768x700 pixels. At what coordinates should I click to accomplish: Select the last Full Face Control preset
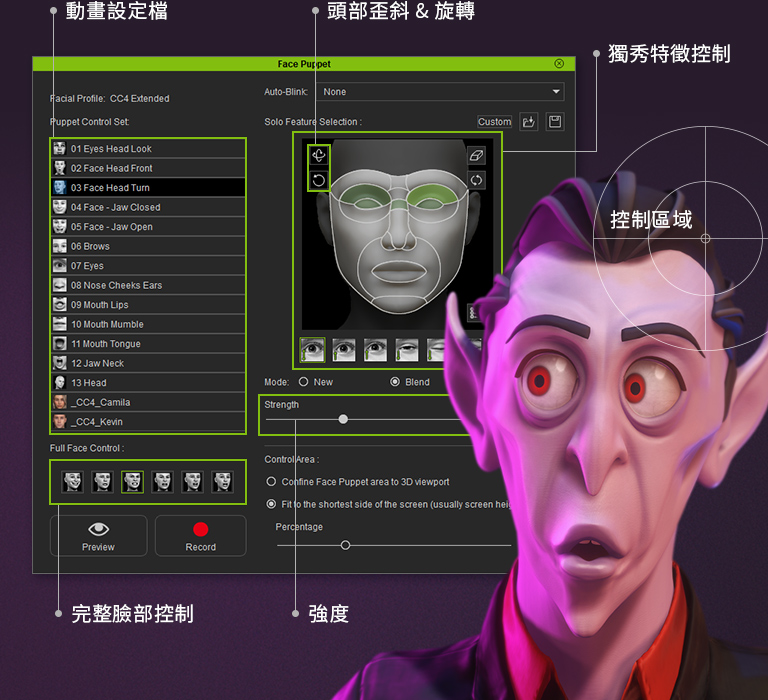pyautogui.click(x=222, y=482)
